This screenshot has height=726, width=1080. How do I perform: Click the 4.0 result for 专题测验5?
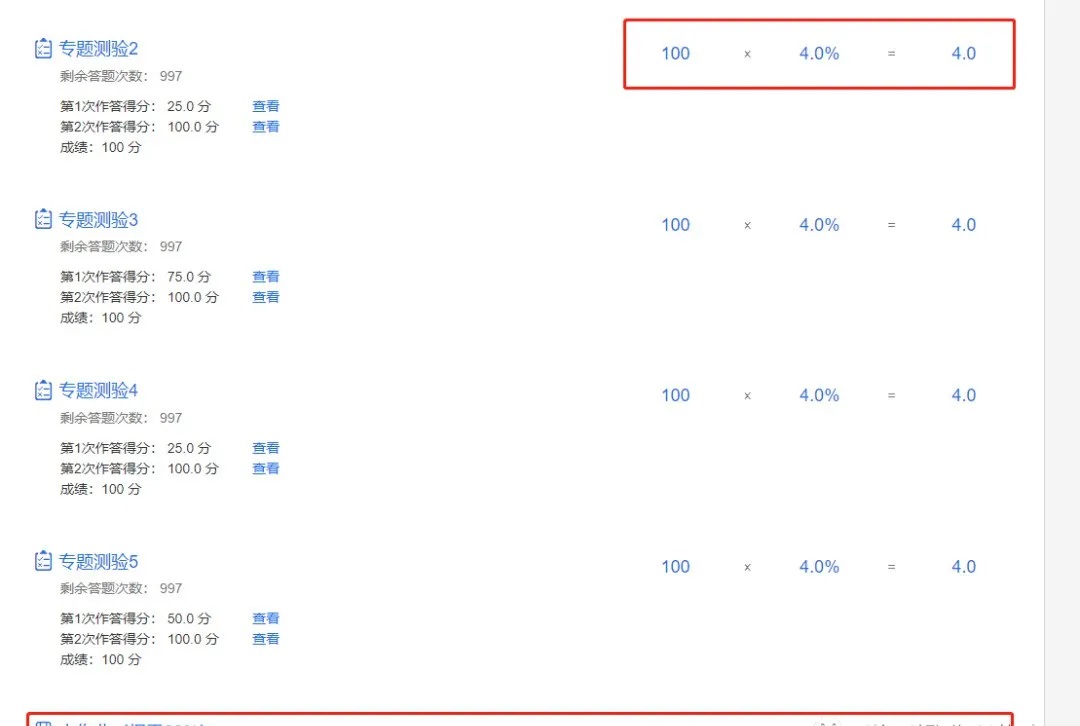964,566
